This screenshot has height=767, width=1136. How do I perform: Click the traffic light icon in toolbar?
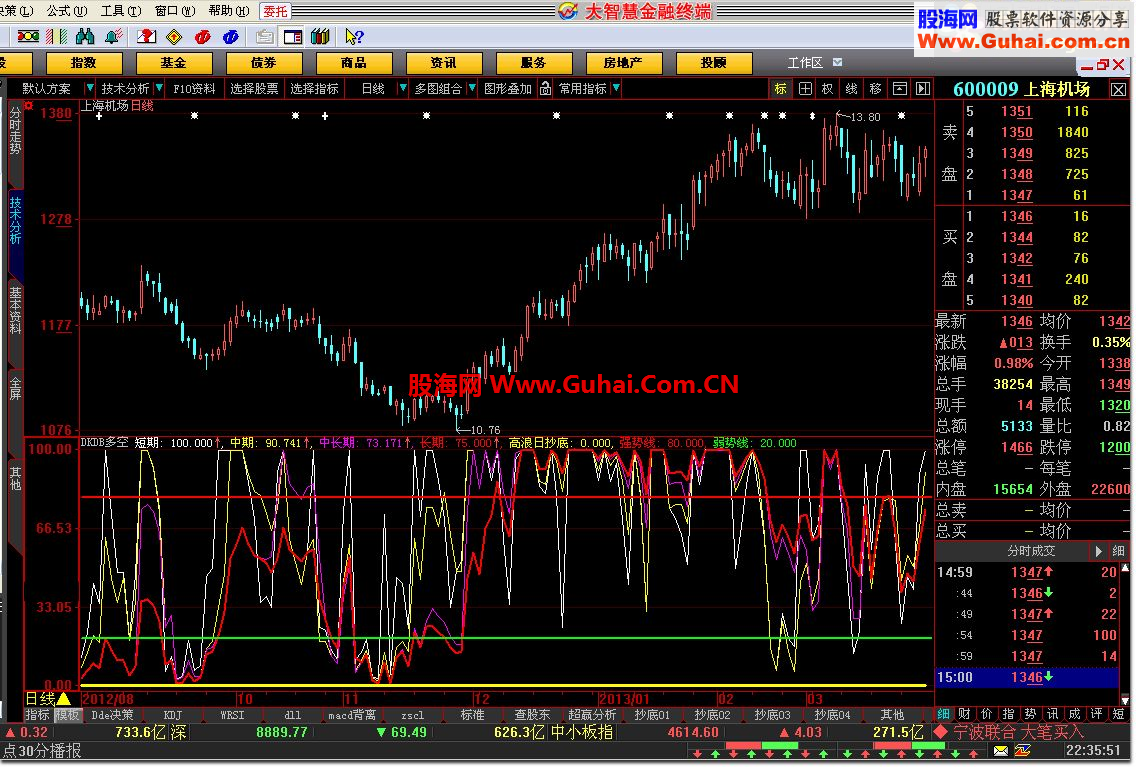[28, 36]
